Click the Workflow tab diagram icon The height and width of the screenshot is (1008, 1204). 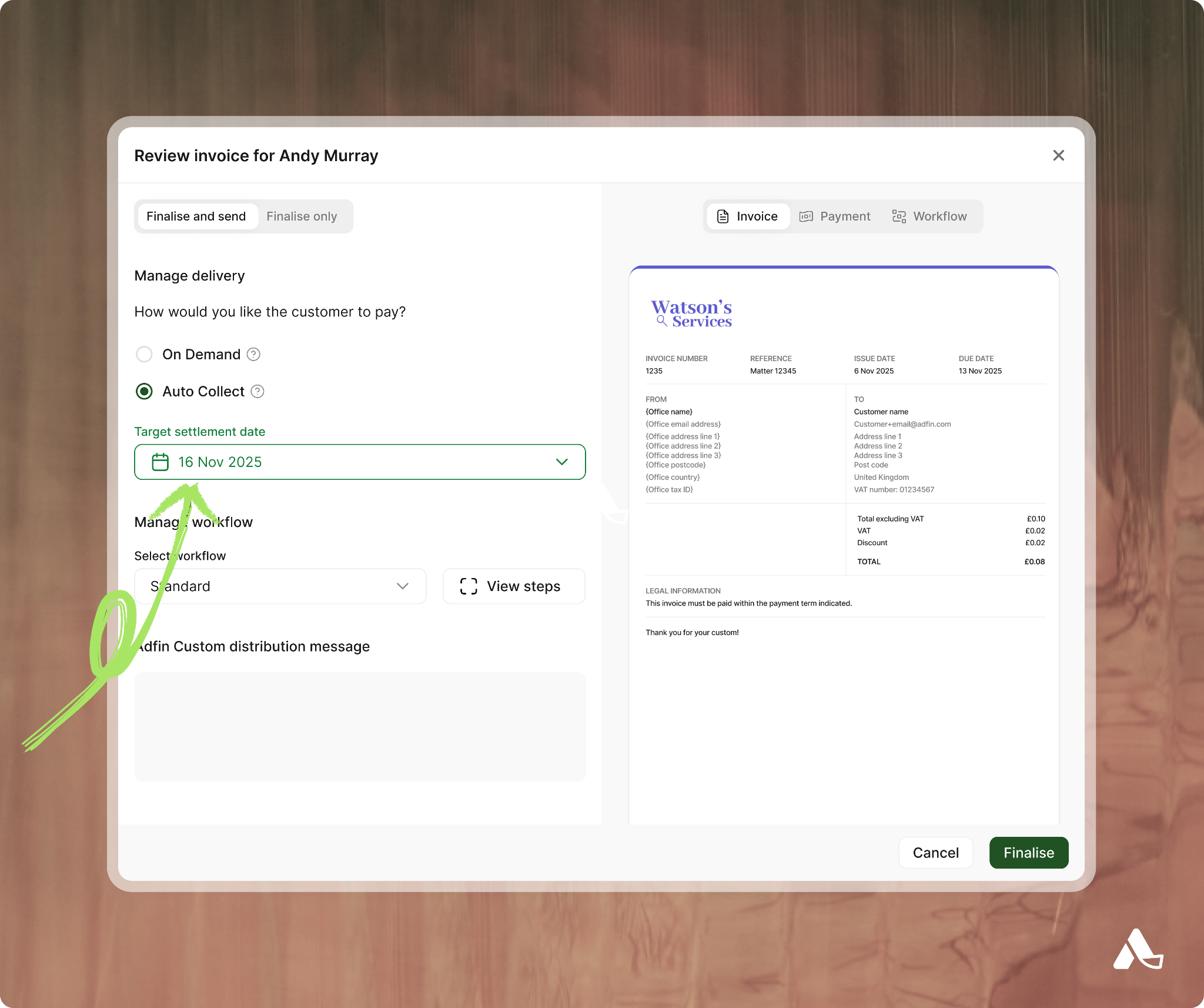tap(899, 216)
